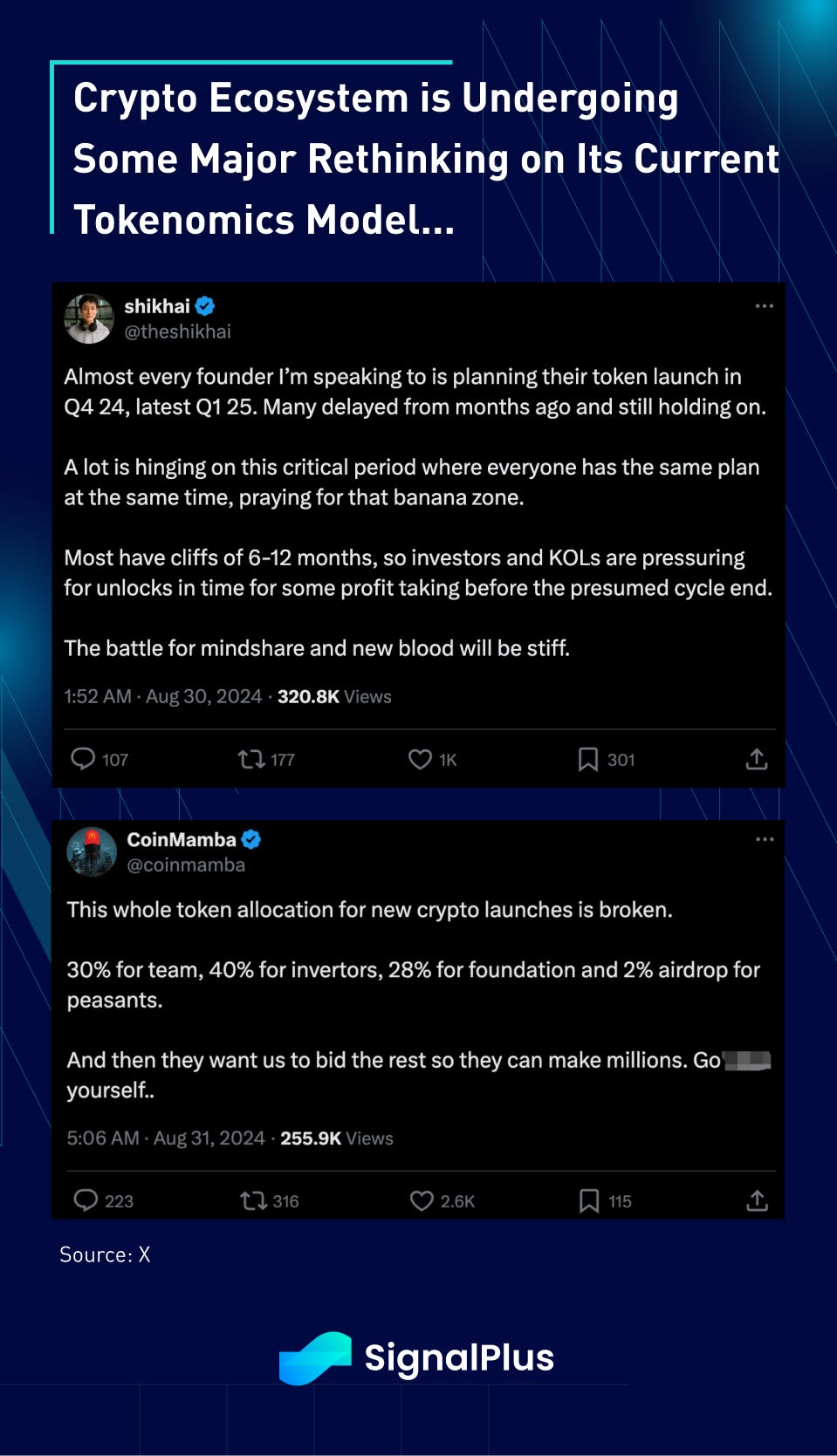
Task: Open shikhai's profile picture
Action: [89, 318]
